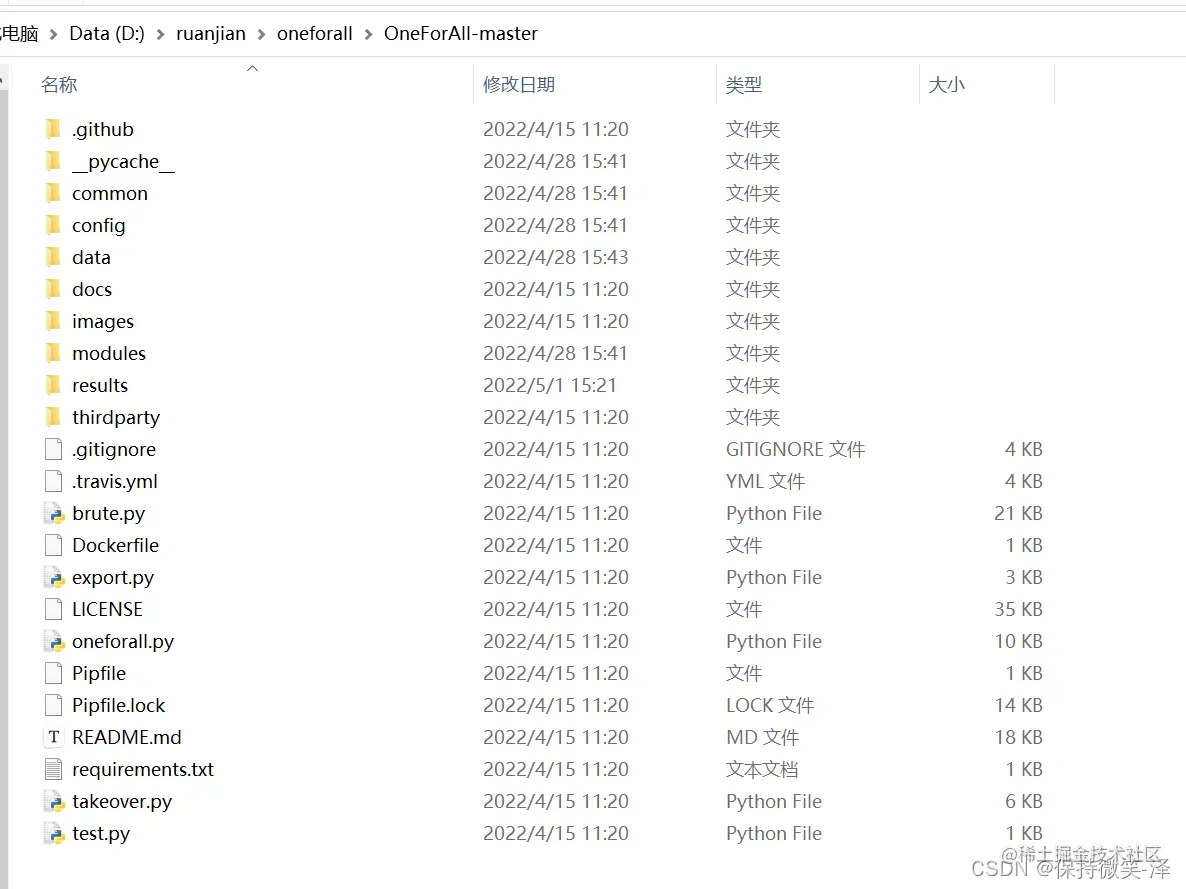
Task: Select the LICENSE file icon
Action: click(x=54, y=609)
